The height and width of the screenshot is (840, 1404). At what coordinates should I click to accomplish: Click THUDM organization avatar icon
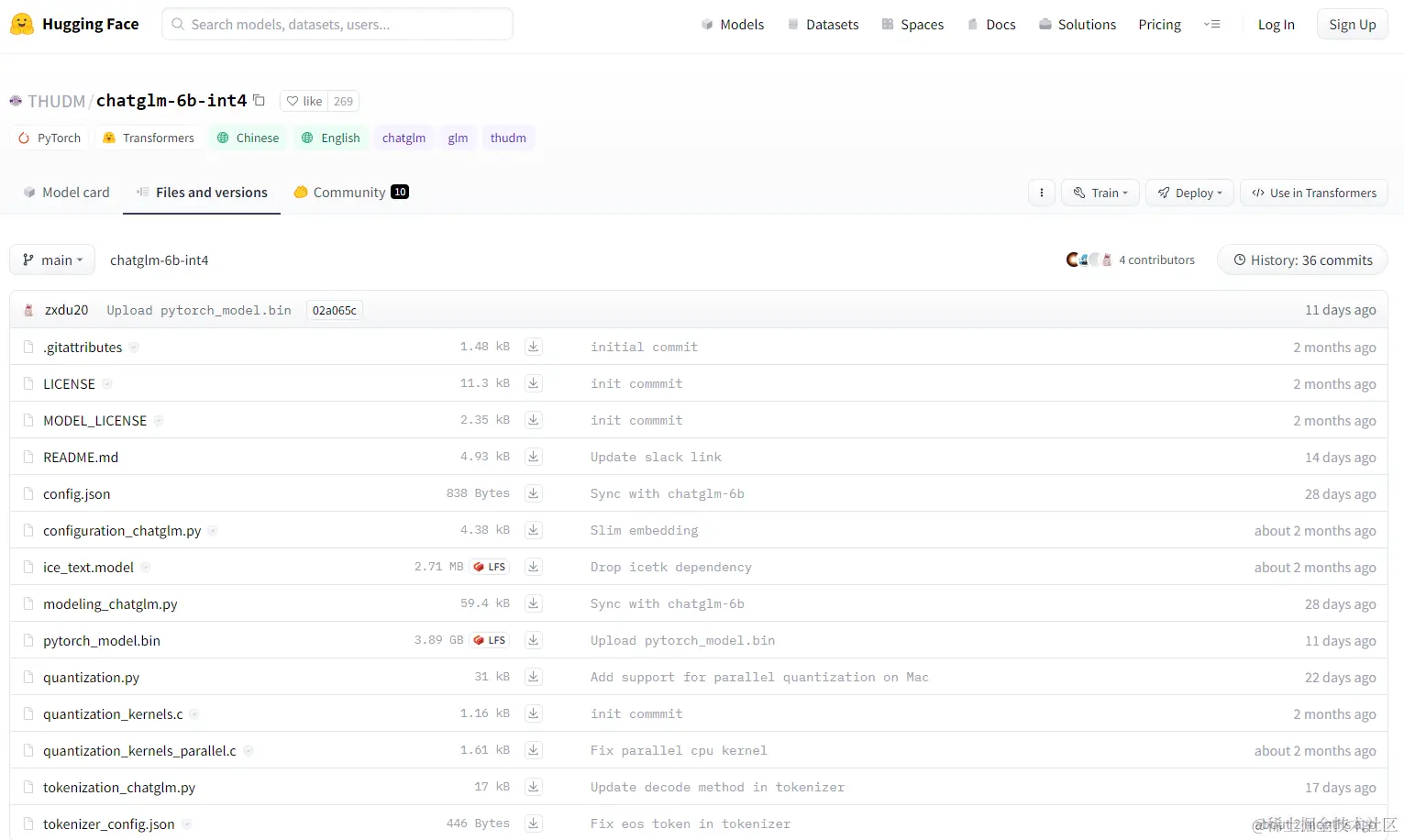click(16, 101)
